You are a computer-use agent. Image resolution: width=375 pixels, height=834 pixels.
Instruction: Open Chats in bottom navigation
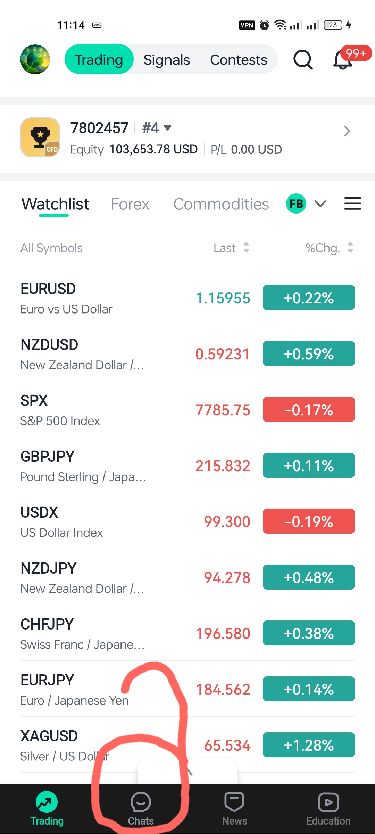[140, 809]
